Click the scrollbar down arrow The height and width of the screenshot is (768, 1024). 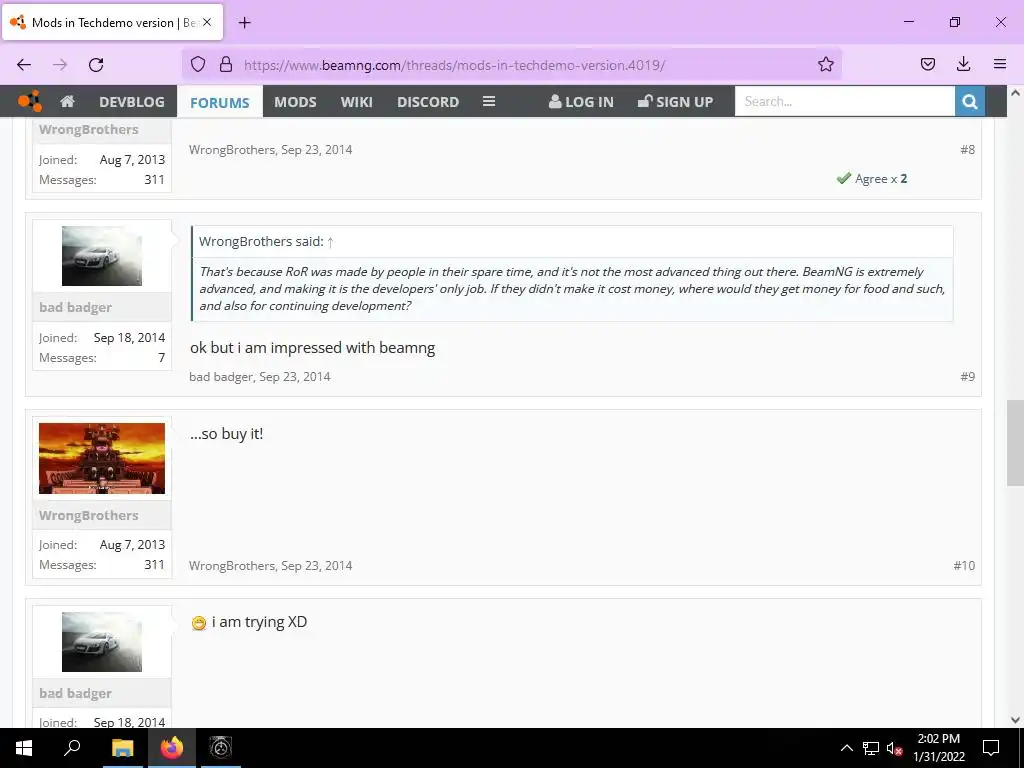pos(1015,720)
